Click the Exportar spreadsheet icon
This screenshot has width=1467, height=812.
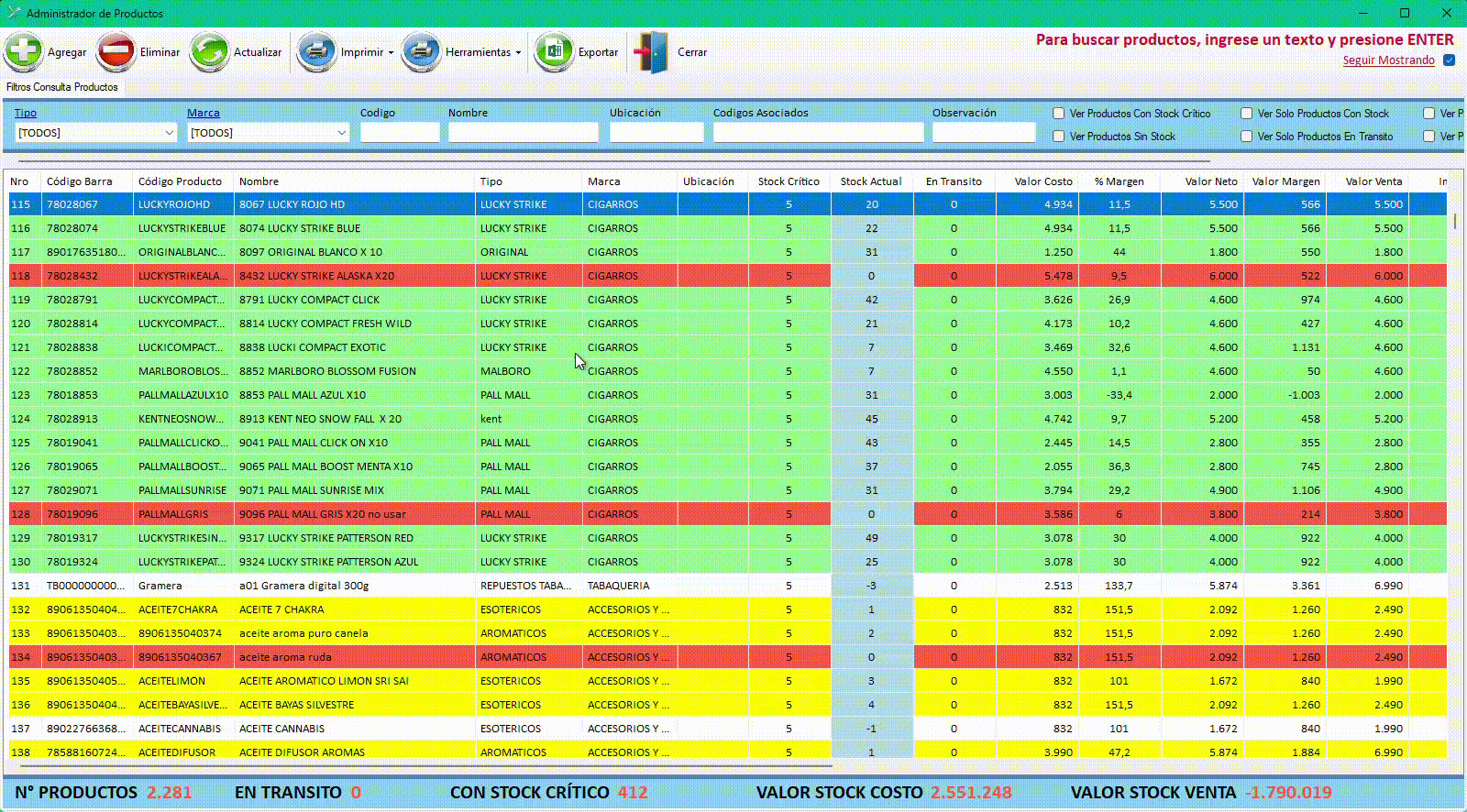pos(554,51)
